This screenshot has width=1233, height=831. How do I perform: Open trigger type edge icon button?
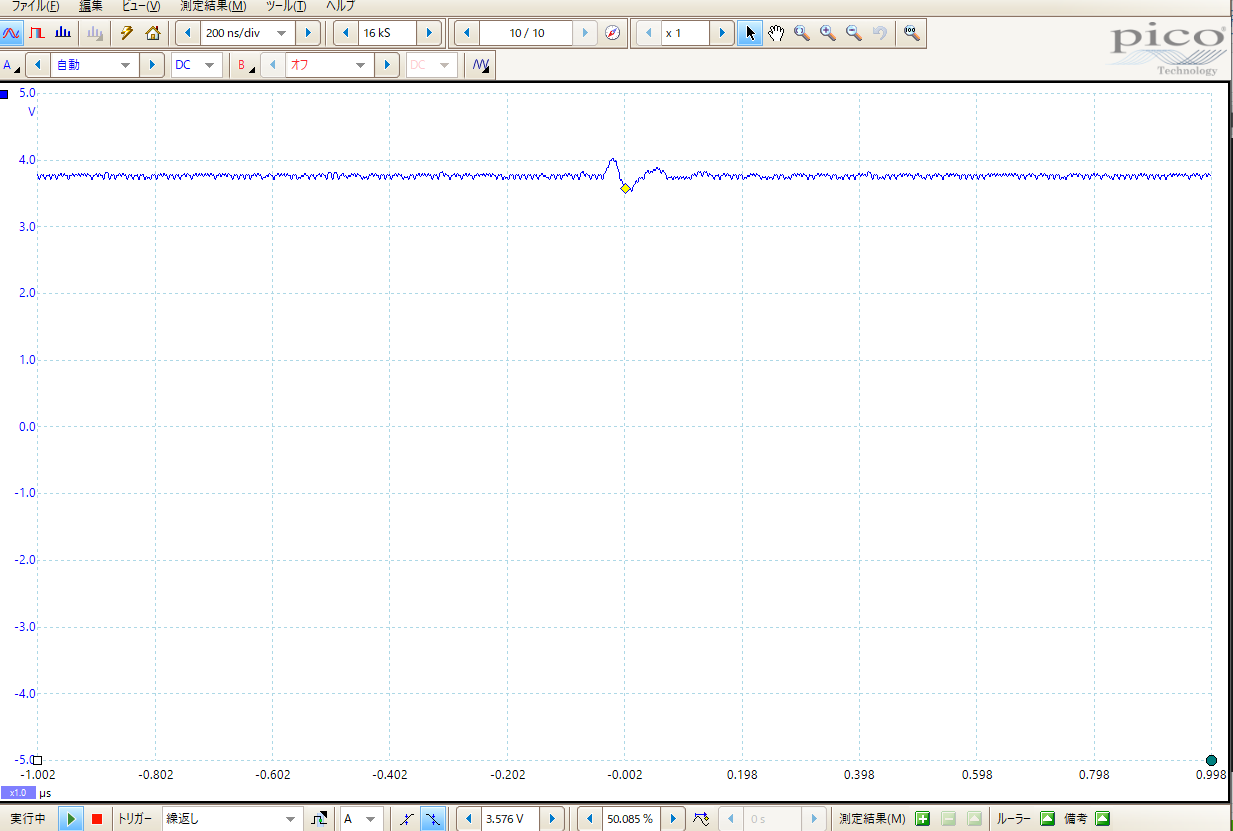pos(320,818)
